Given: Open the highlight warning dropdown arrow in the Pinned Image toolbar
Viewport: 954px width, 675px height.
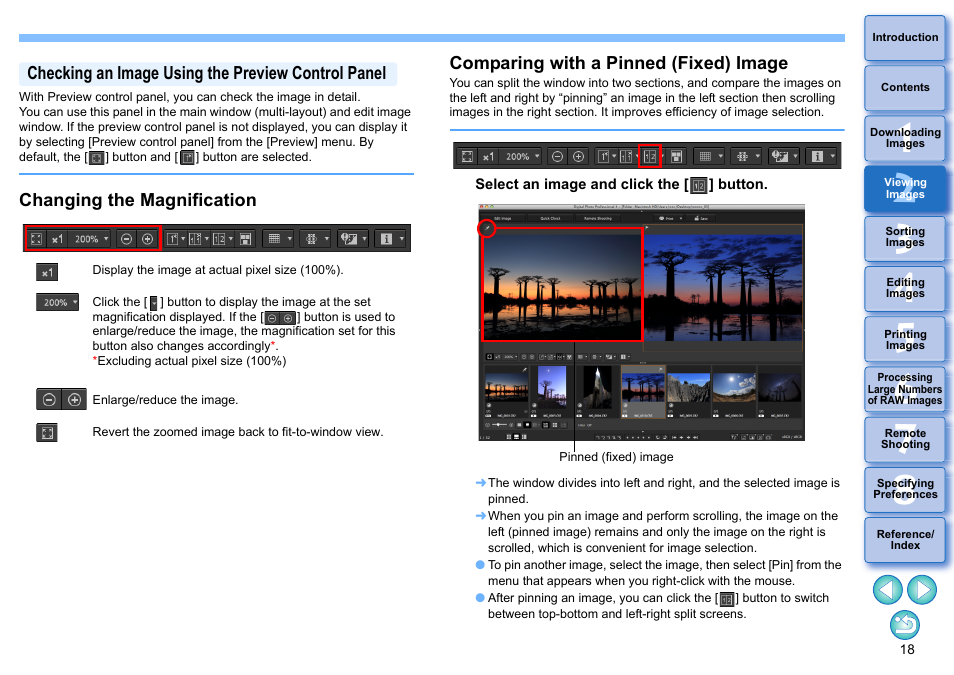Looking at the screenshot, I should pyautogui.click(x=795, y=156).
